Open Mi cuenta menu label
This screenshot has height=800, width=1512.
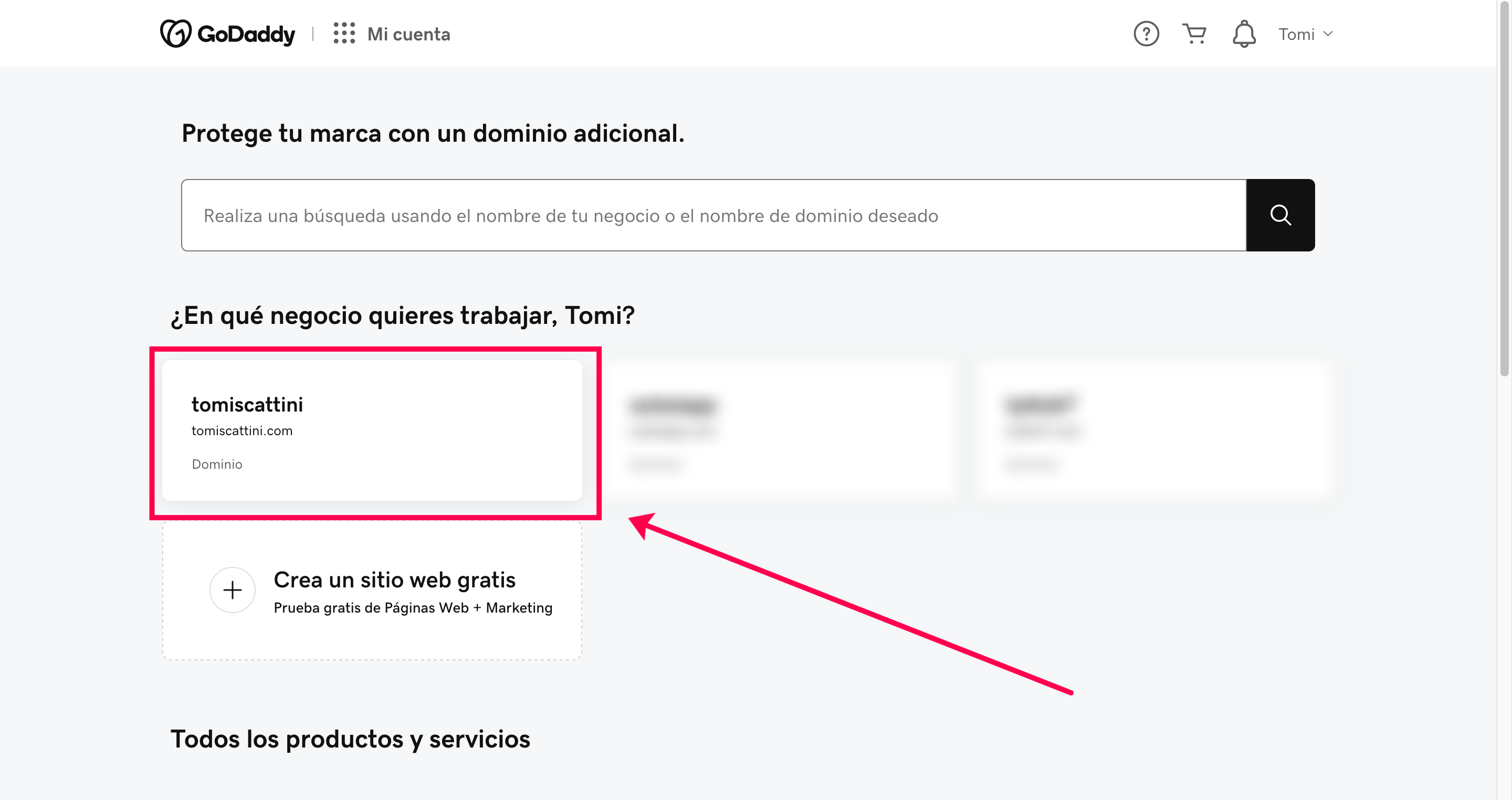pyautogui.click(x=408, y=34)
